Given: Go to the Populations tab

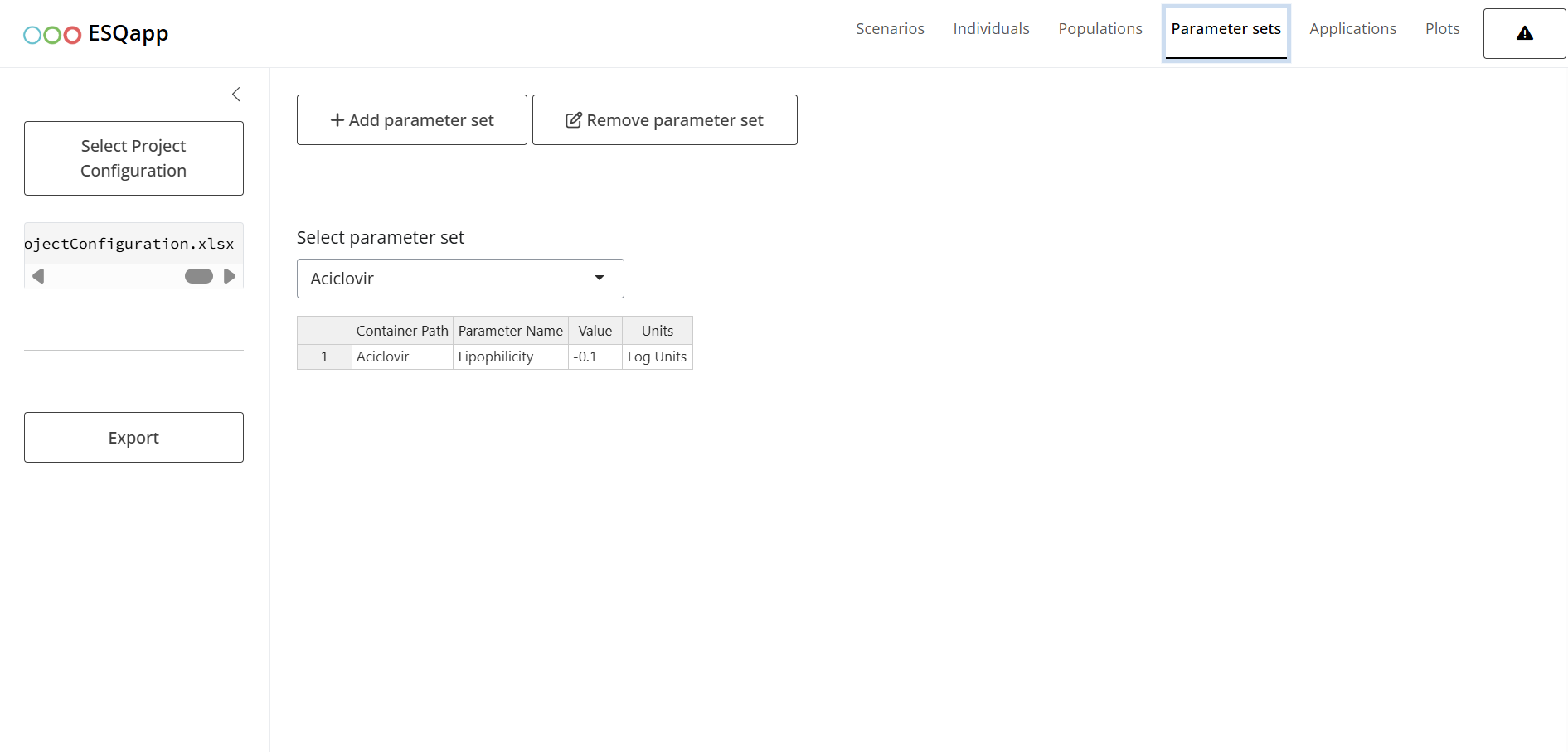Looking at the screenshot, I should tap(1100, 29).
